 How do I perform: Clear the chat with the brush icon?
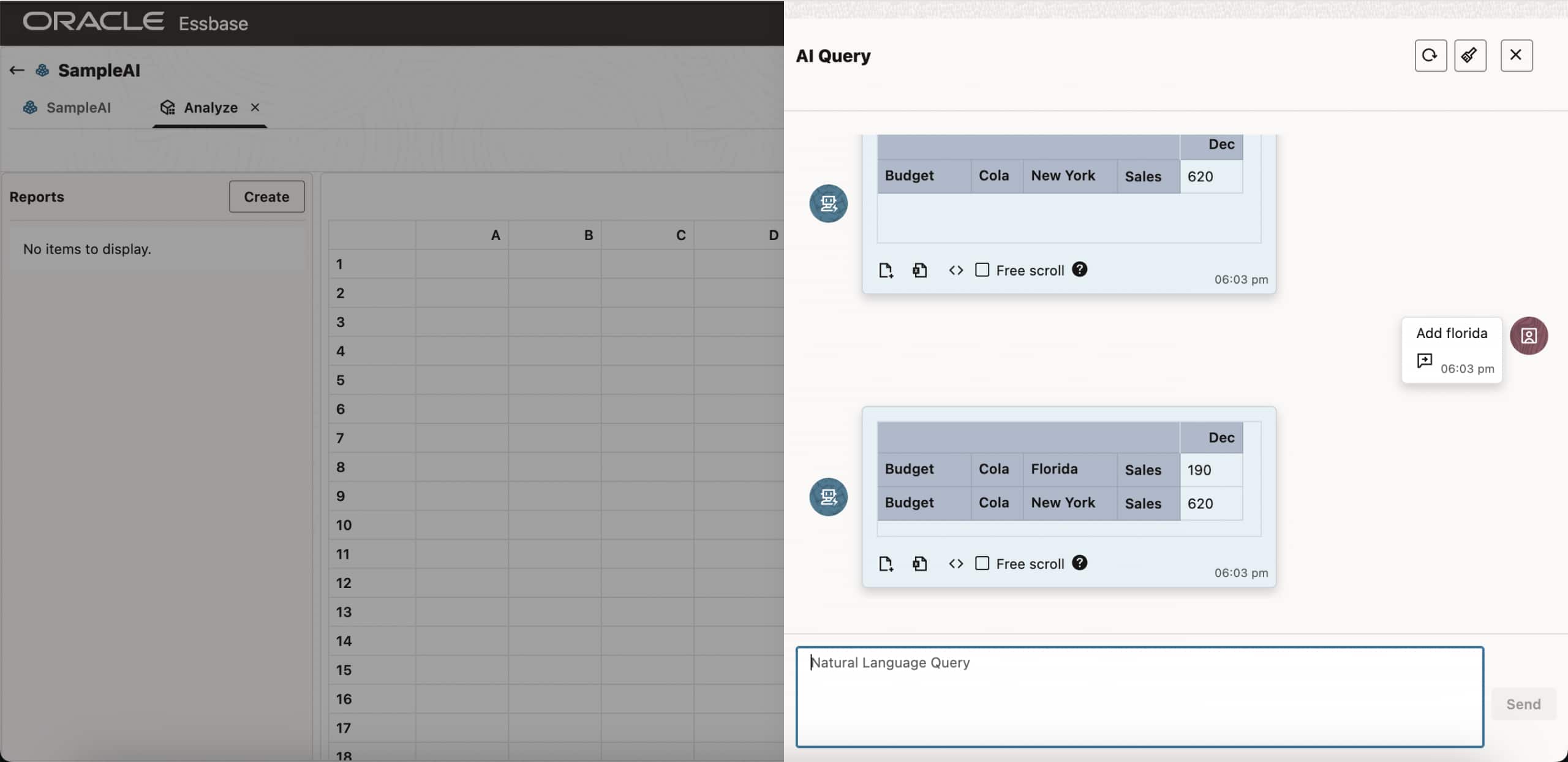[x=1470, y=55]
